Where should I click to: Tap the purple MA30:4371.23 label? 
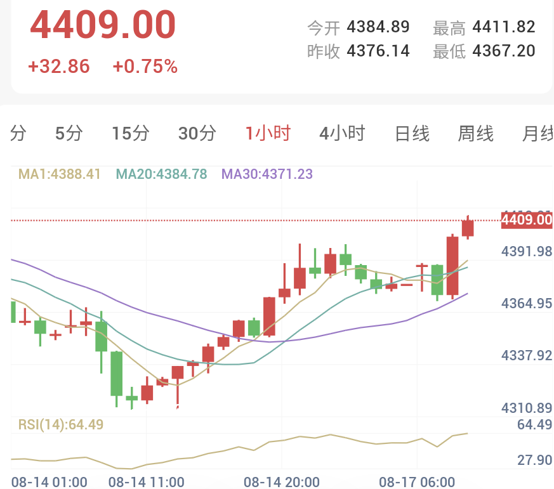coord(267,174)
